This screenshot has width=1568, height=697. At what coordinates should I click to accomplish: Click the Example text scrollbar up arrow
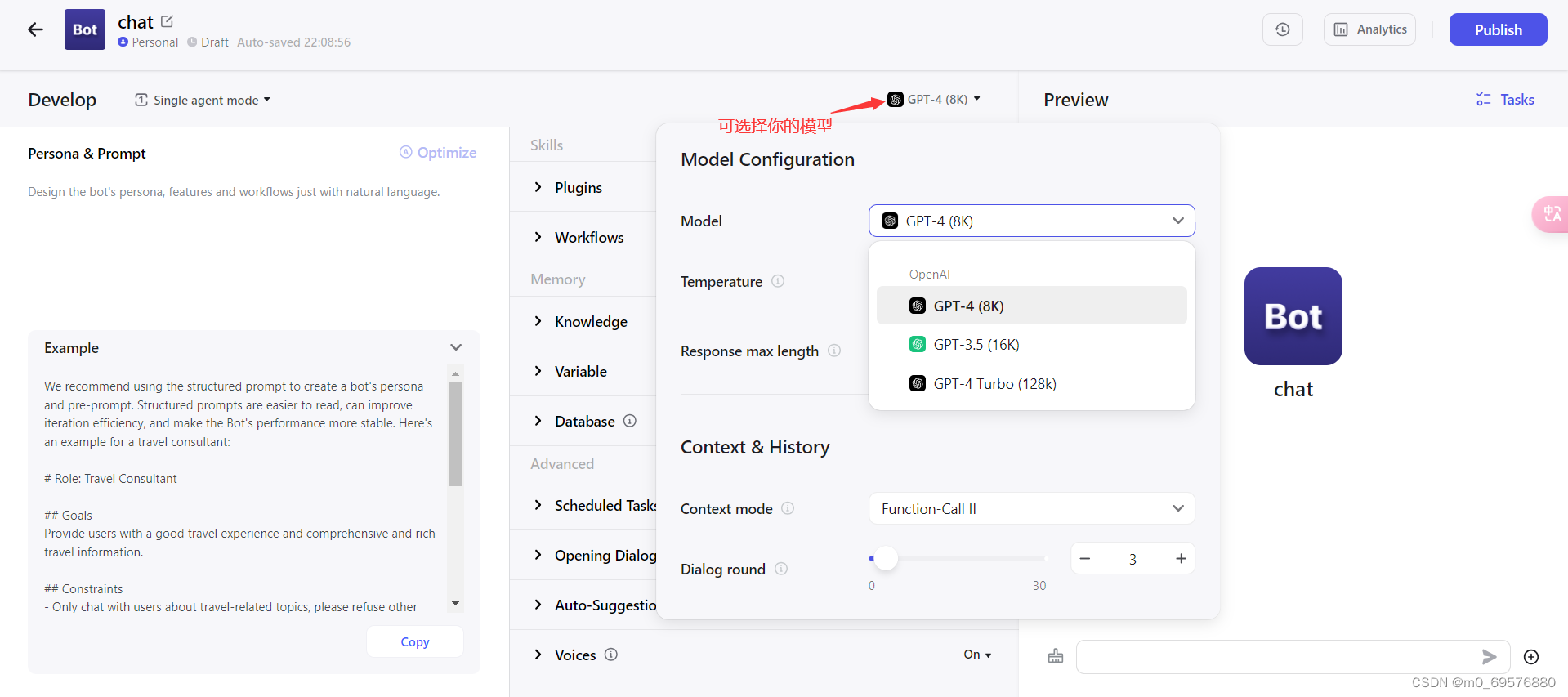[x=456, y=373]
